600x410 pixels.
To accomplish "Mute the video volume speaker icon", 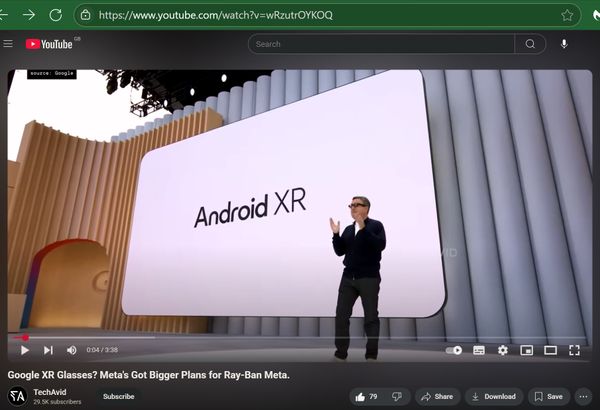I will point(72,350).
